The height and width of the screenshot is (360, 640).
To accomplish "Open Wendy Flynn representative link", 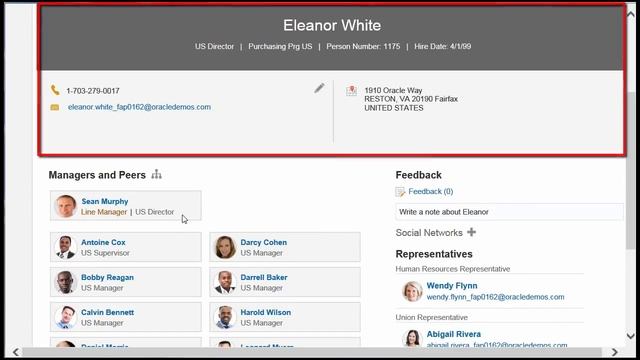I will [452, 285].
